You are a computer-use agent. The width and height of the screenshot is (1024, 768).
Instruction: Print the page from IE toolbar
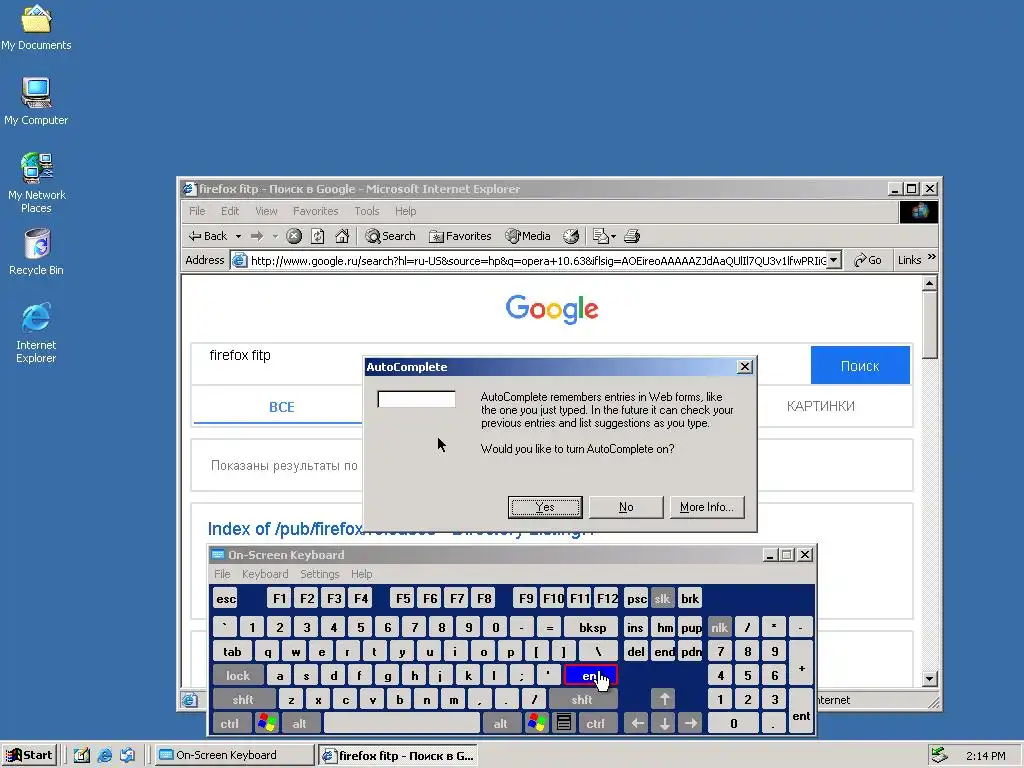point(632,236)
